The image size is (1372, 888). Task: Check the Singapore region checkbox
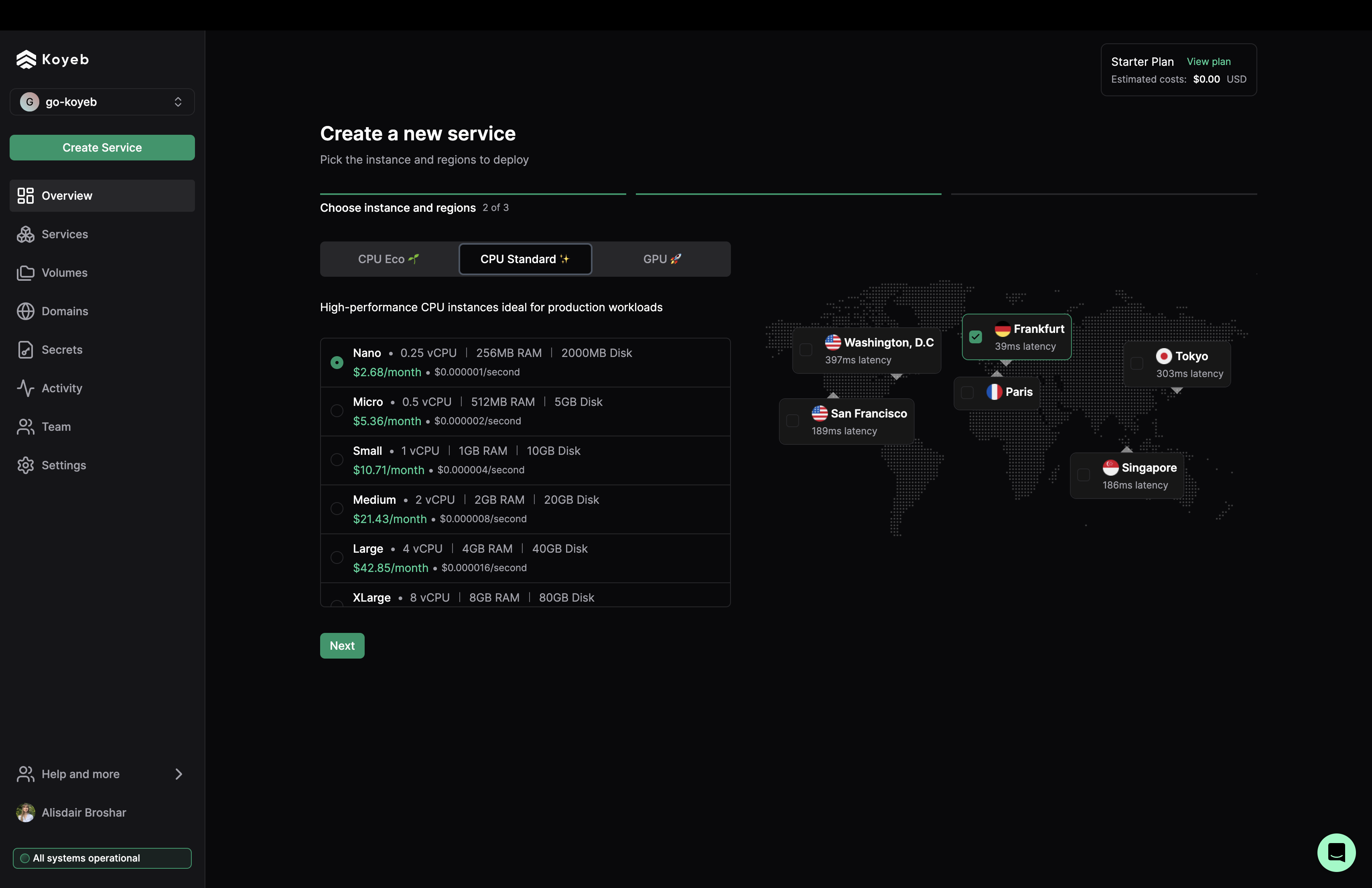click(1084, 475)
